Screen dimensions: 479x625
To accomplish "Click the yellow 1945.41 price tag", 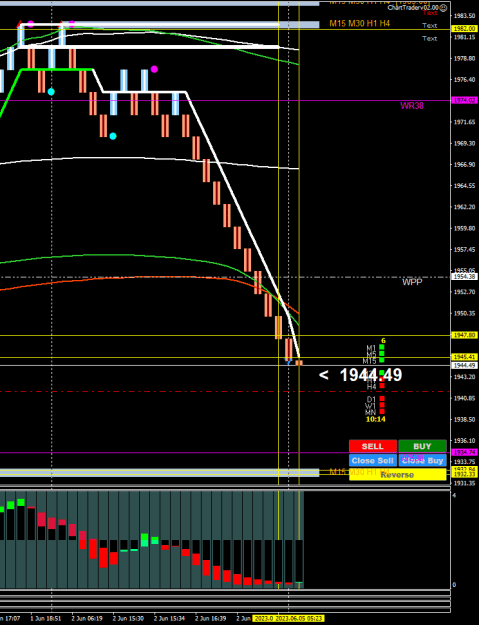I will click(x=464, y=357).
